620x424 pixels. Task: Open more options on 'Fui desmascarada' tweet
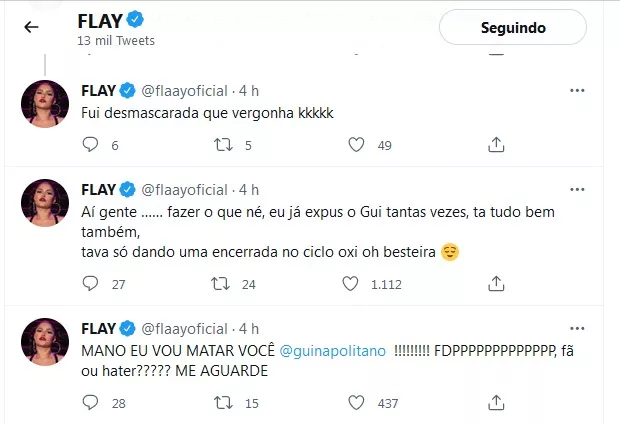coord(577,90)
